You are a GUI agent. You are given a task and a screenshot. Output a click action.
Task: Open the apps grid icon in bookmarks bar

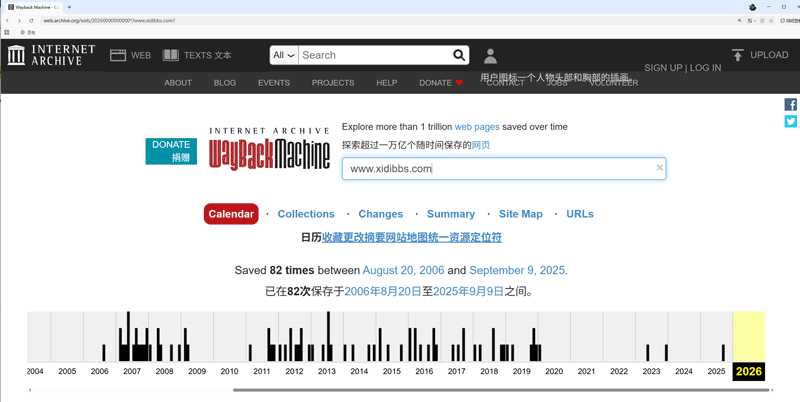7,32
